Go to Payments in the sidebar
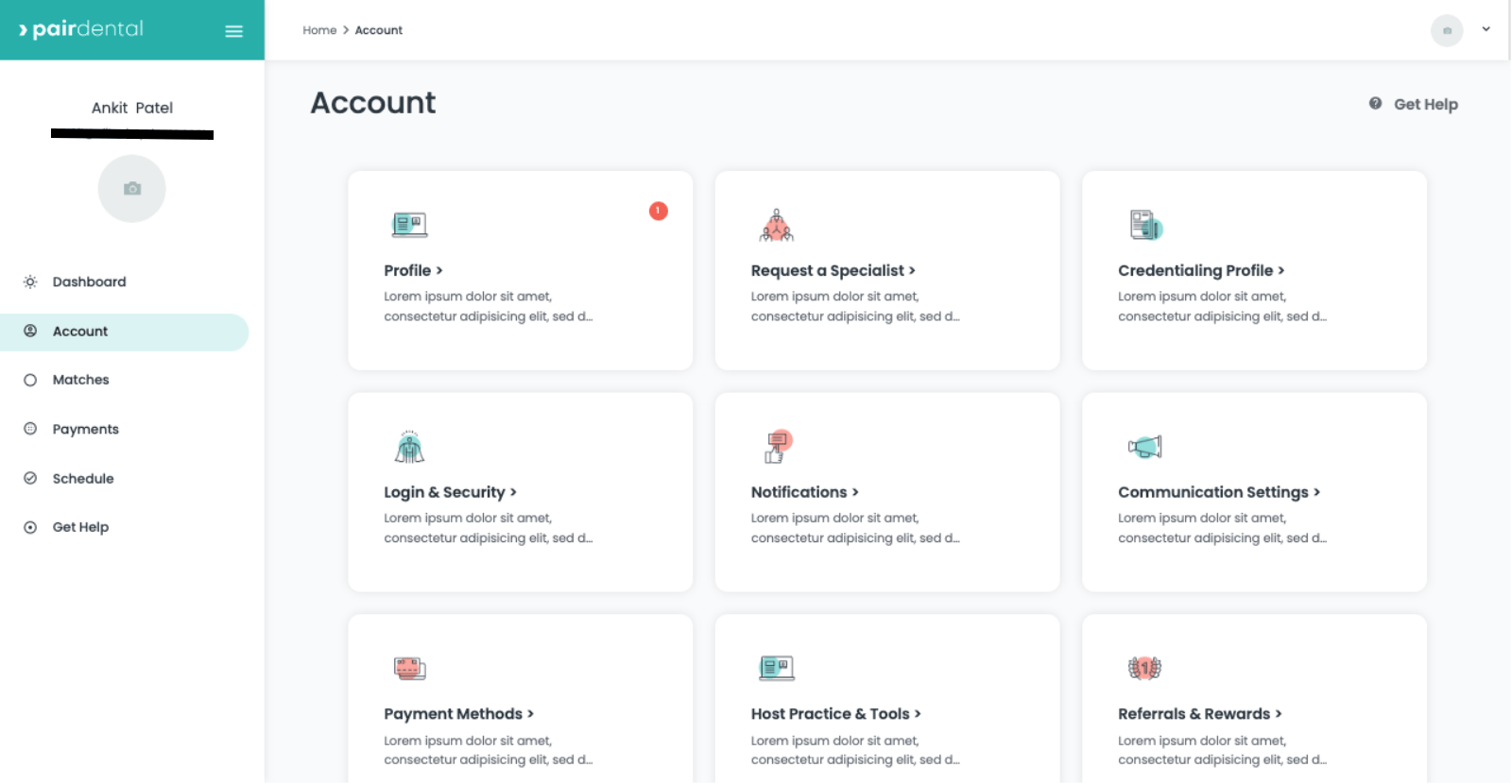1512x784 pixels. [85, 429]
